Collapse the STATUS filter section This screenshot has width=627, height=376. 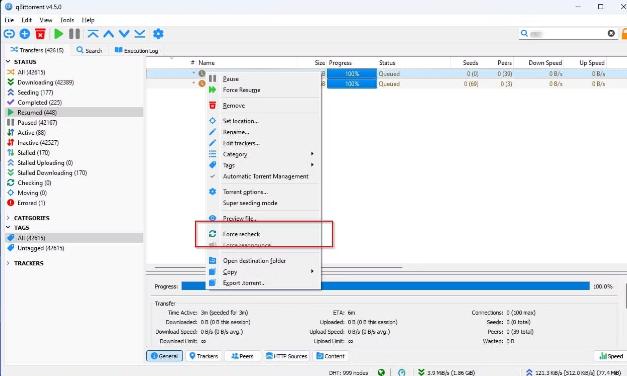(8, 62)
